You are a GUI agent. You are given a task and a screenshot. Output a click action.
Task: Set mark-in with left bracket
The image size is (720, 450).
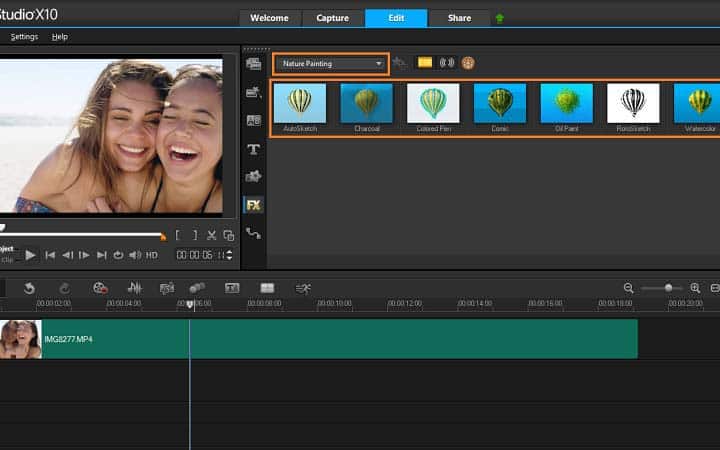[178, 235]
